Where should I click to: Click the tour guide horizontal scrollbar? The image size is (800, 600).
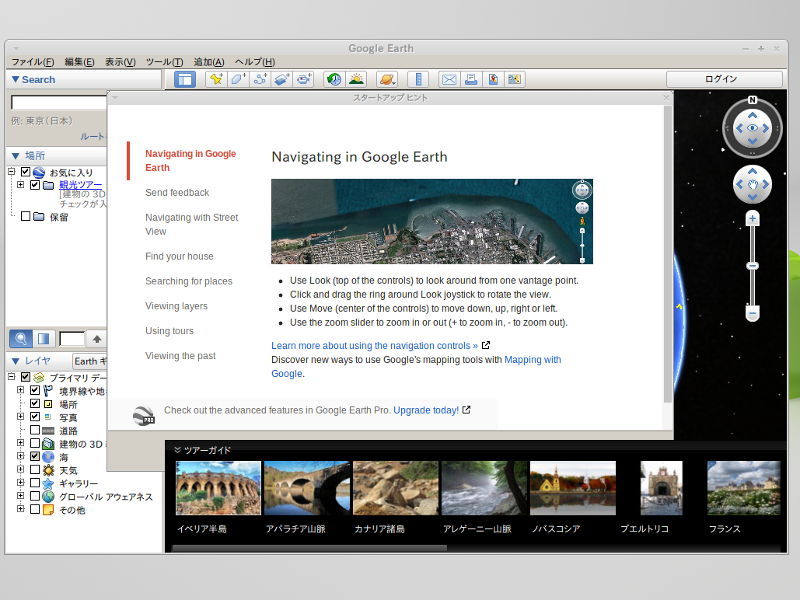coord(309,548)
